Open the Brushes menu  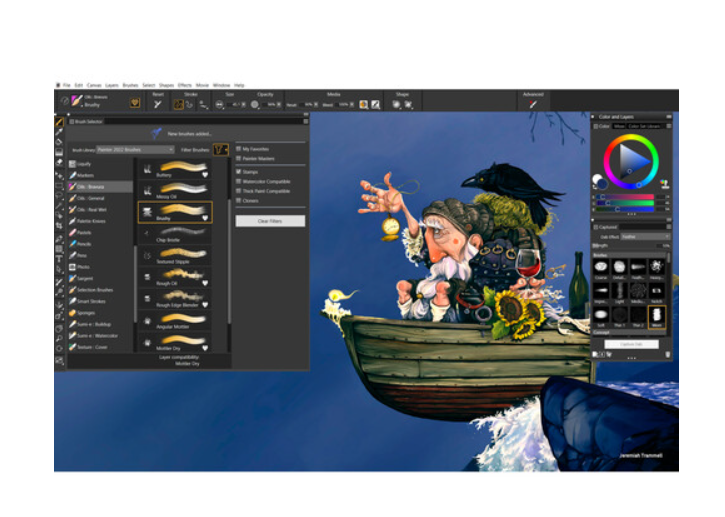coord(130,85)
